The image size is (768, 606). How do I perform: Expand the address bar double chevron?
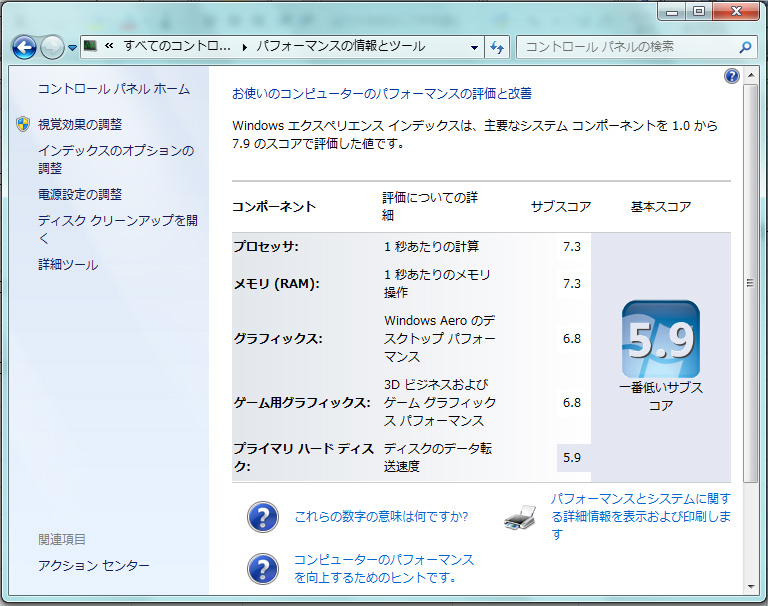(x=109, y=46)
